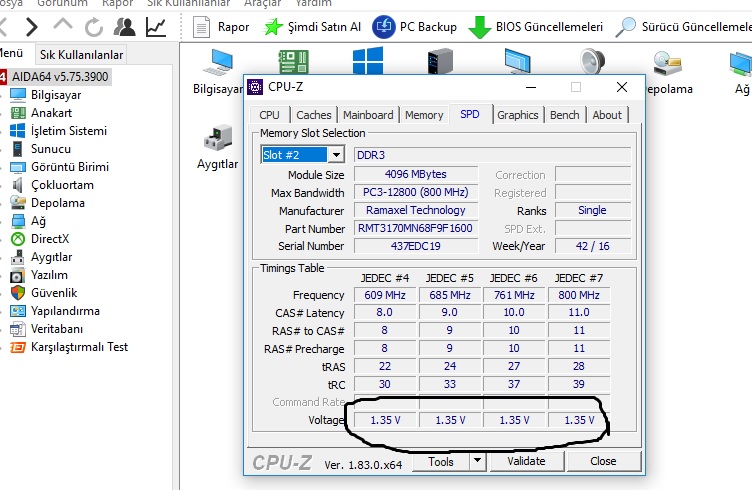Select Aygıtlar in the sidebar tree
This screenshot has width=752, height=490.
(x=51, y=257)
